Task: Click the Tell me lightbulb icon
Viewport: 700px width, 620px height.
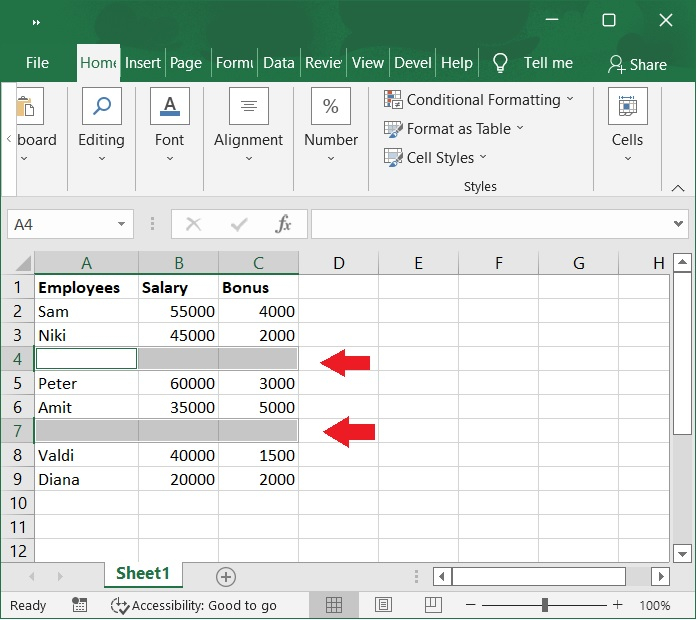Action: pos(500,62)
